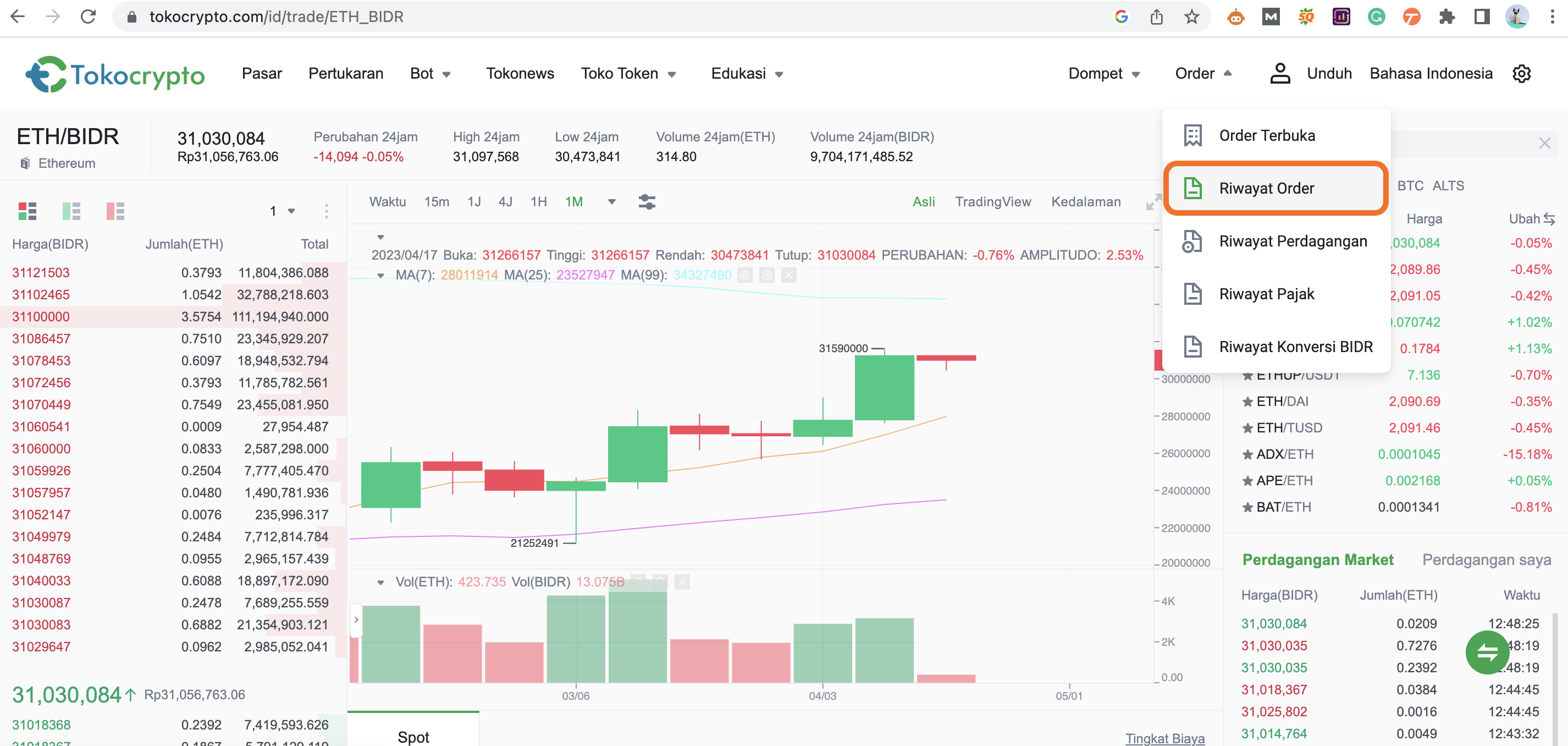The image size is (1568, 746).
Task: Open the Bot dropdown menu
Action: coord(430,74)
